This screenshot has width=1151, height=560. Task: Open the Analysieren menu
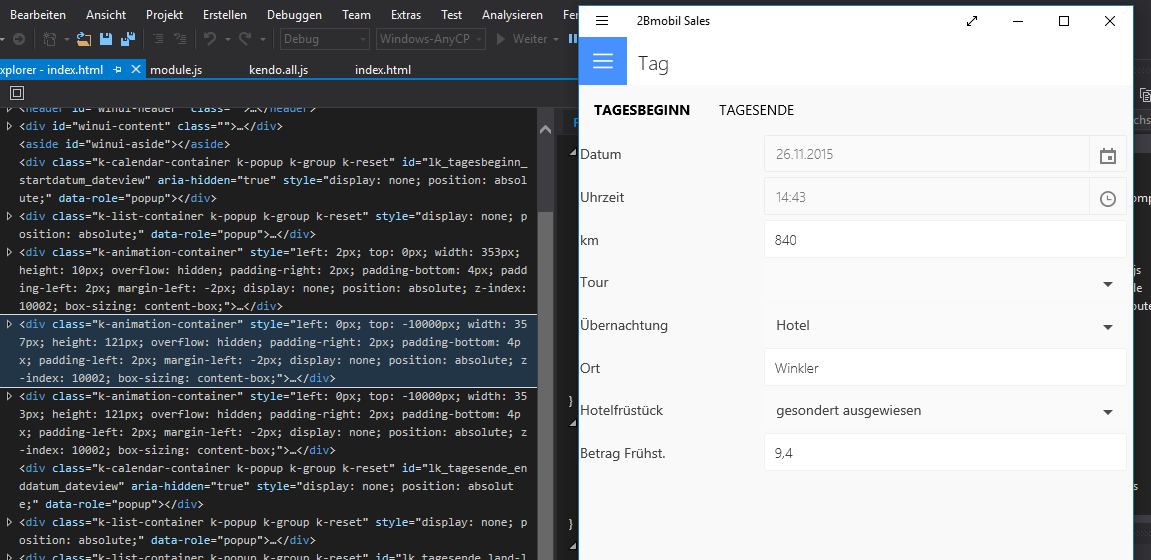[512, 15]
